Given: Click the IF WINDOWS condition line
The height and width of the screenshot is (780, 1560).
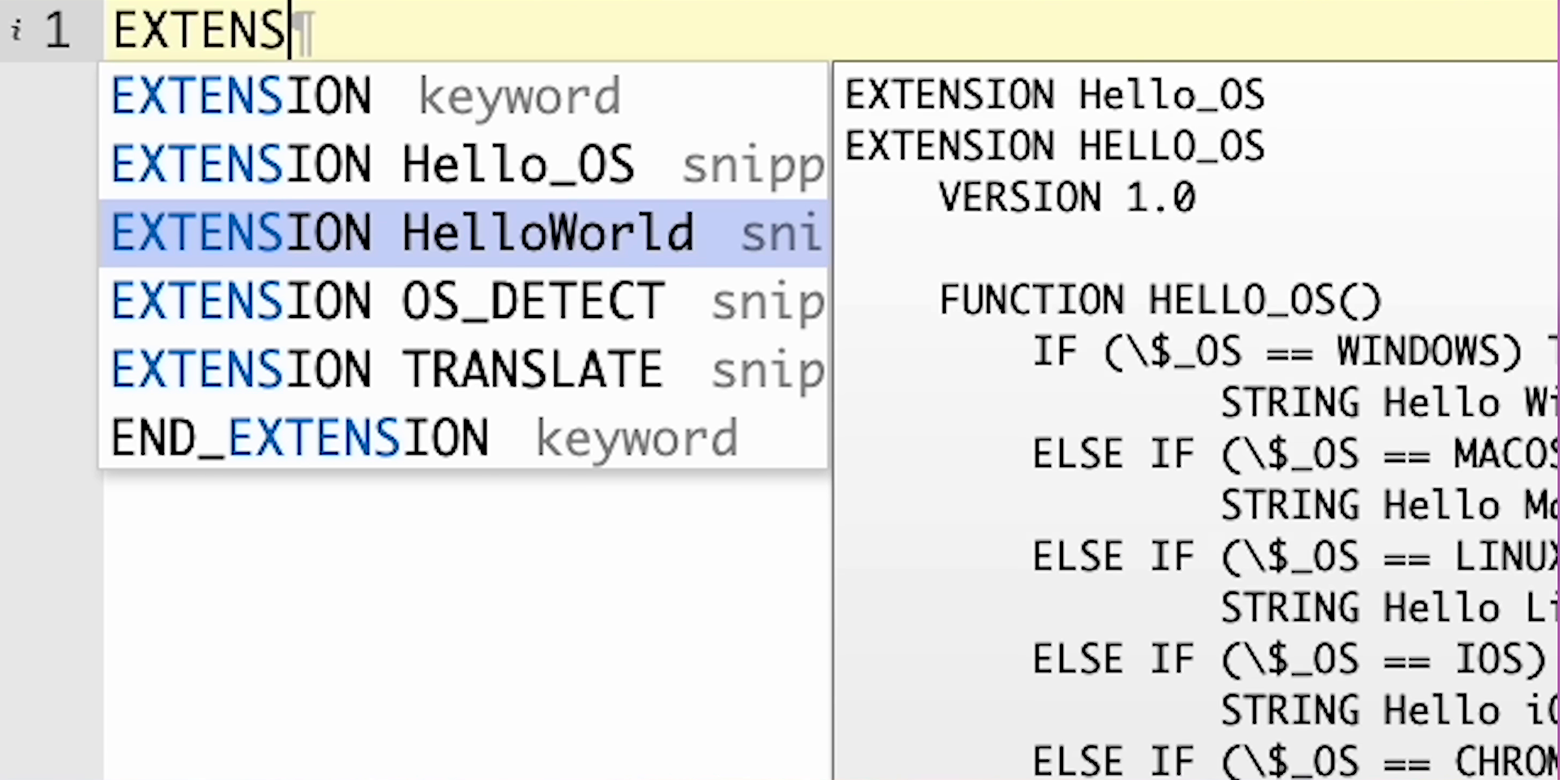Looking at the screenshot, I should click(1280, 351).
